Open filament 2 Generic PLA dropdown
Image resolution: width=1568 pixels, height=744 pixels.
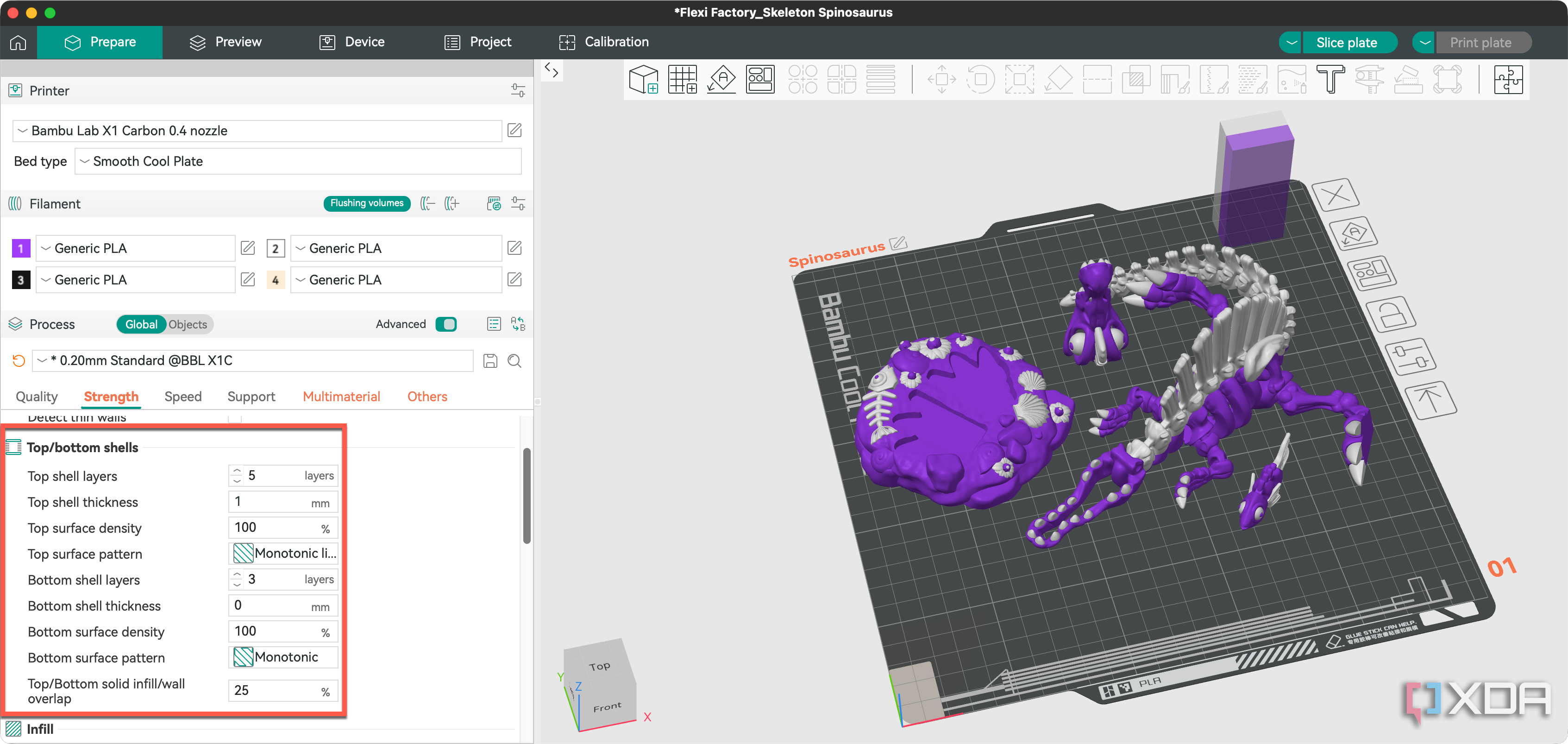click(x=396, y=248)
